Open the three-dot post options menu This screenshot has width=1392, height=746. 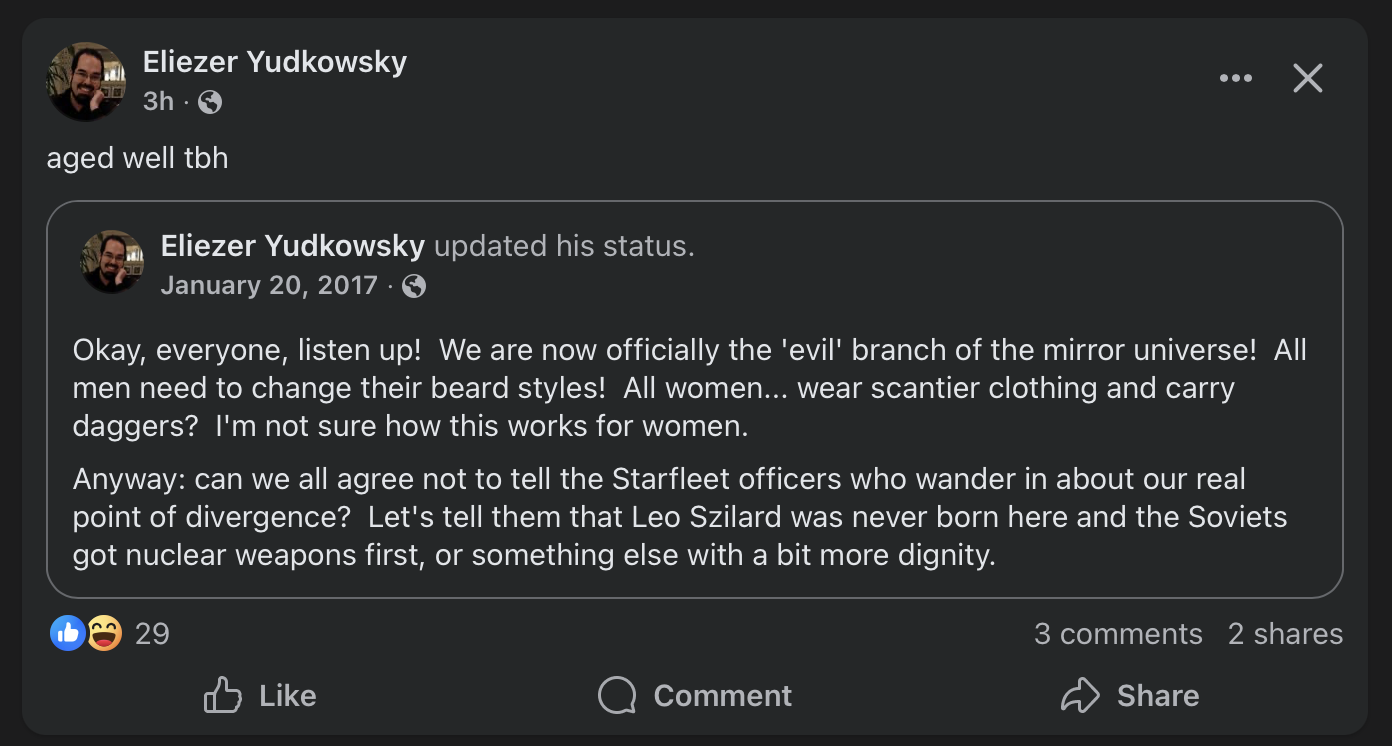pos(1235,79)
